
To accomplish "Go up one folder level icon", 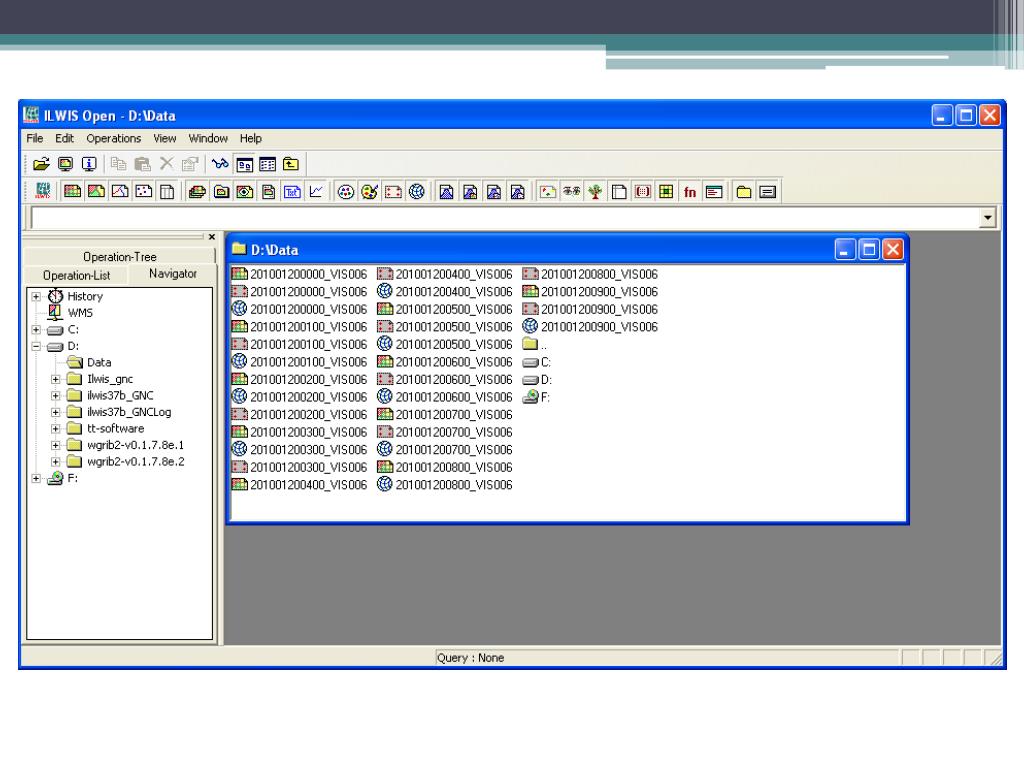I will coord(291,164).
